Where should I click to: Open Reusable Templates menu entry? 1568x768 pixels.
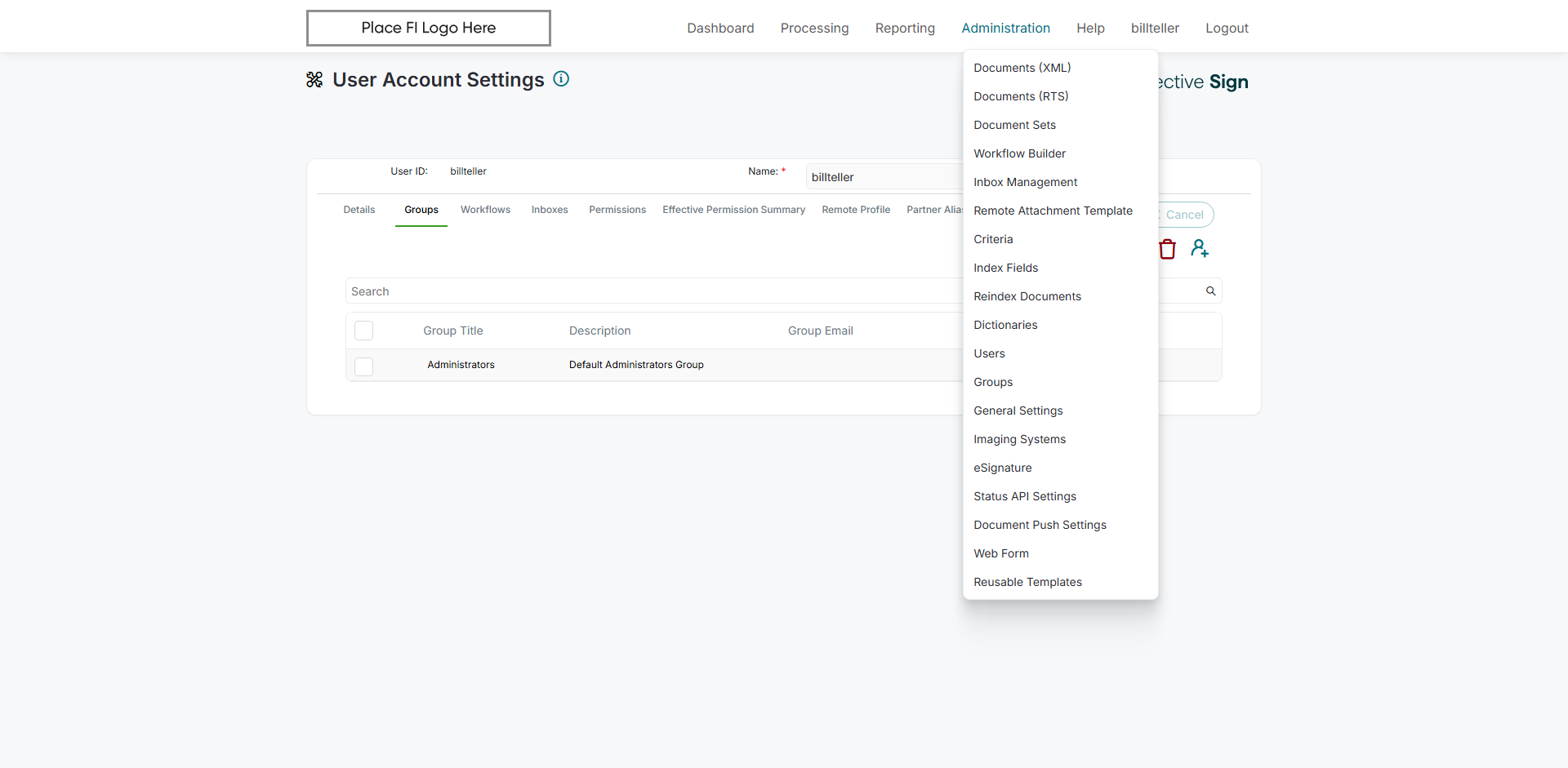click(1027, 582)
